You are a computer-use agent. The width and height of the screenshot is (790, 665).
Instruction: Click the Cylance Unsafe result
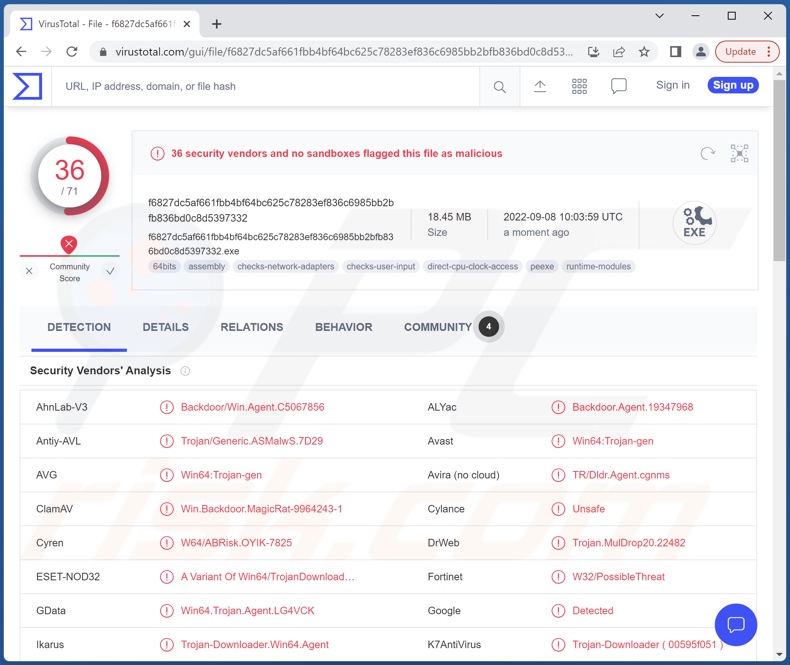[x=588, y=509]
